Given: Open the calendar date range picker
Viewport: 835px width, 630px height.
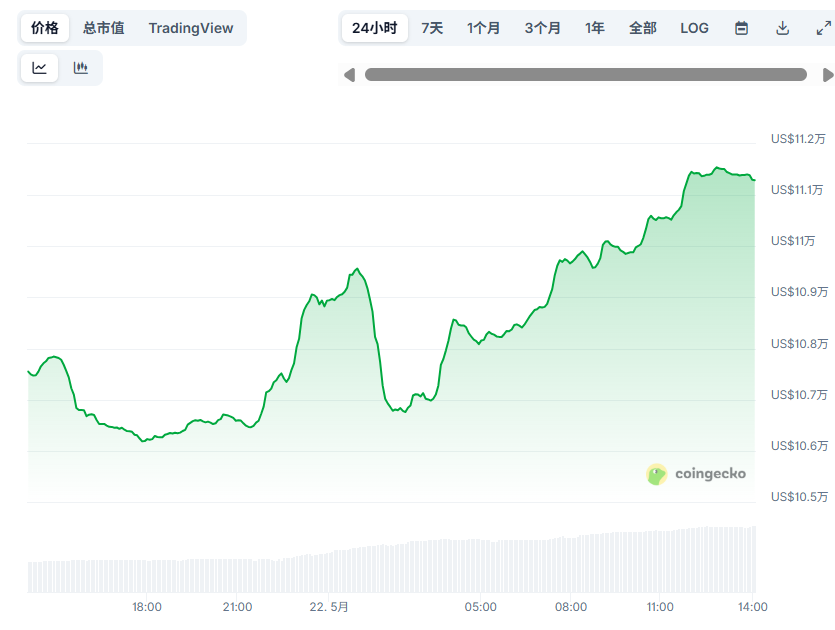Looking at the screenshot, I should (x=741, y=28).
